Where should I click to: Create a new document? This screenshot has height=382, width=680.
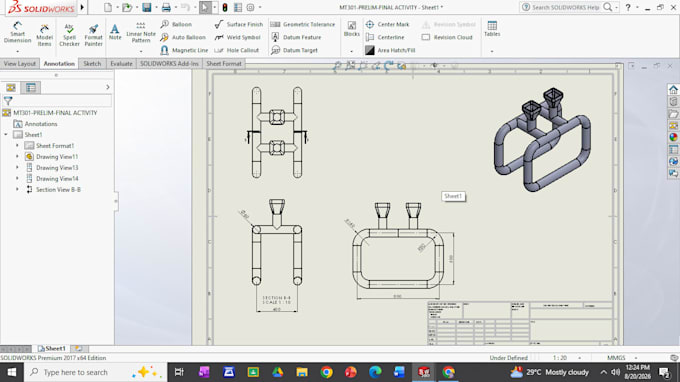108,7
